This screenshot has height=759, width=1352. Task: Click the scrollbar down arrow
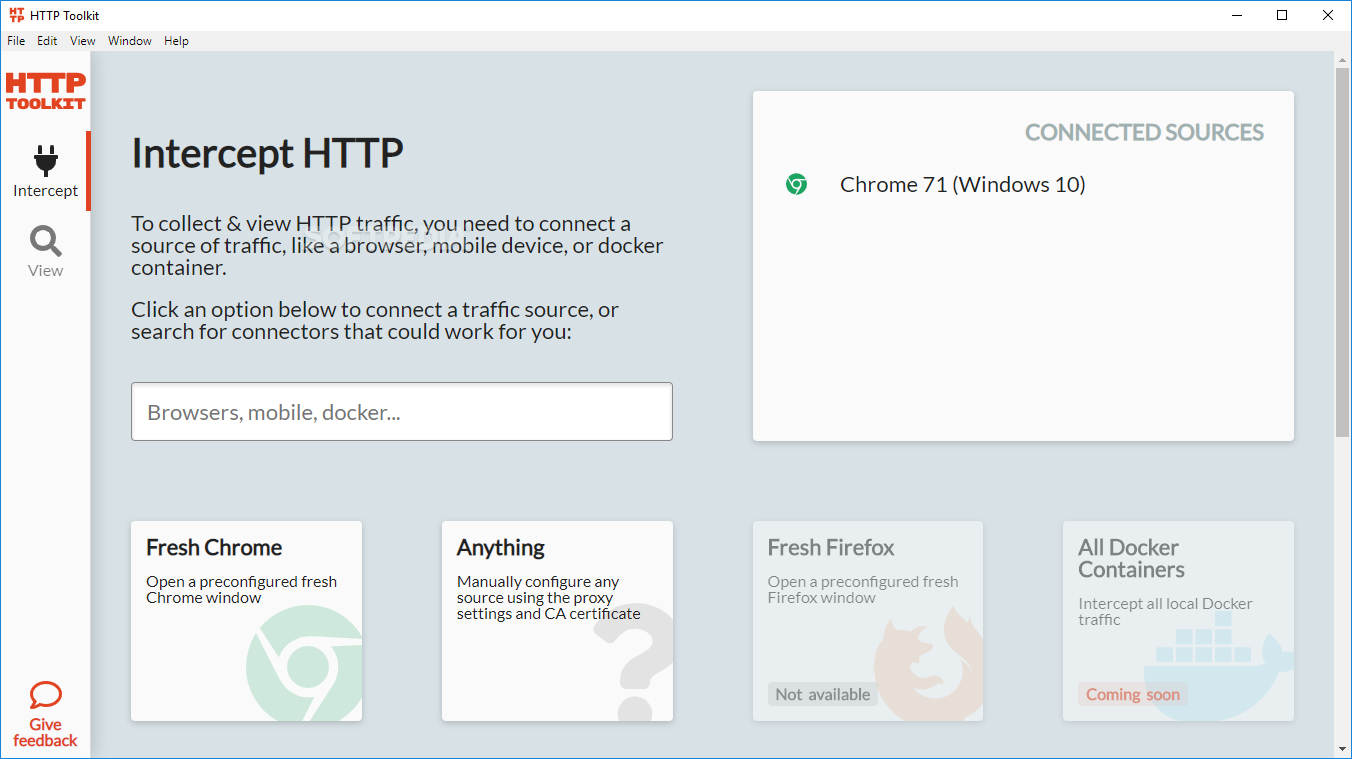[x=1343, y=748]
